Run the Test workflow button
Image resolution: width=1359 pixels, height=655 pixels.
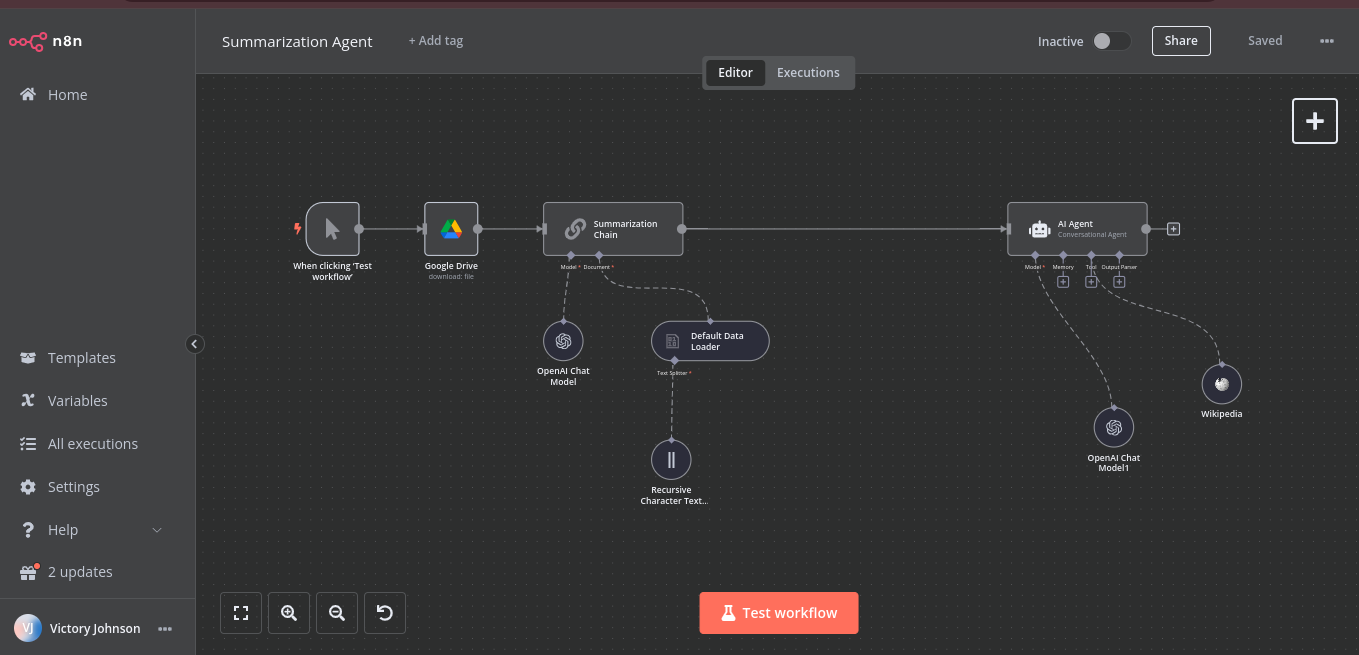(x=779, y=613)
